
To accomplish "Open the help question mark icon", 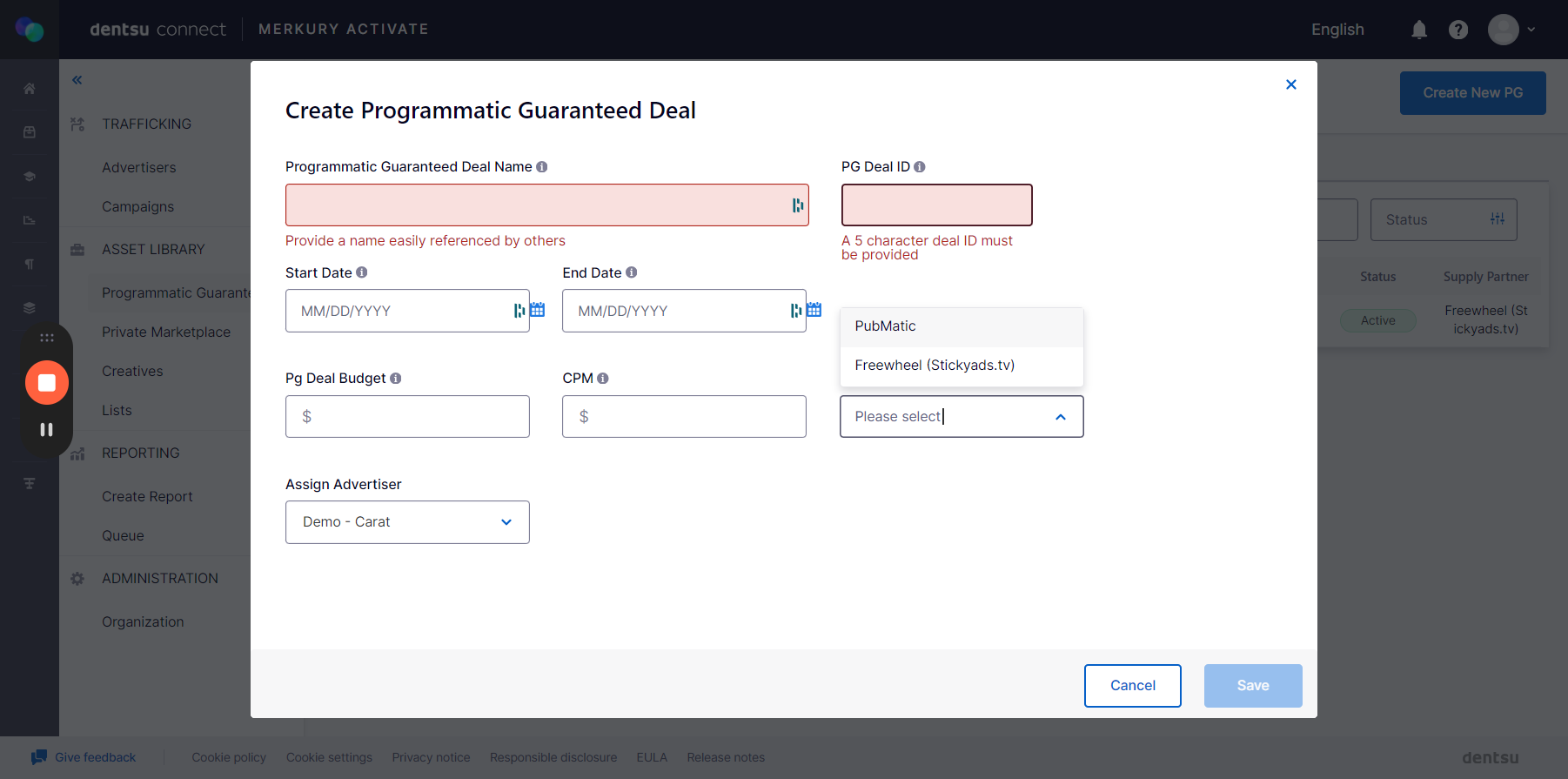I will 1458,30.
